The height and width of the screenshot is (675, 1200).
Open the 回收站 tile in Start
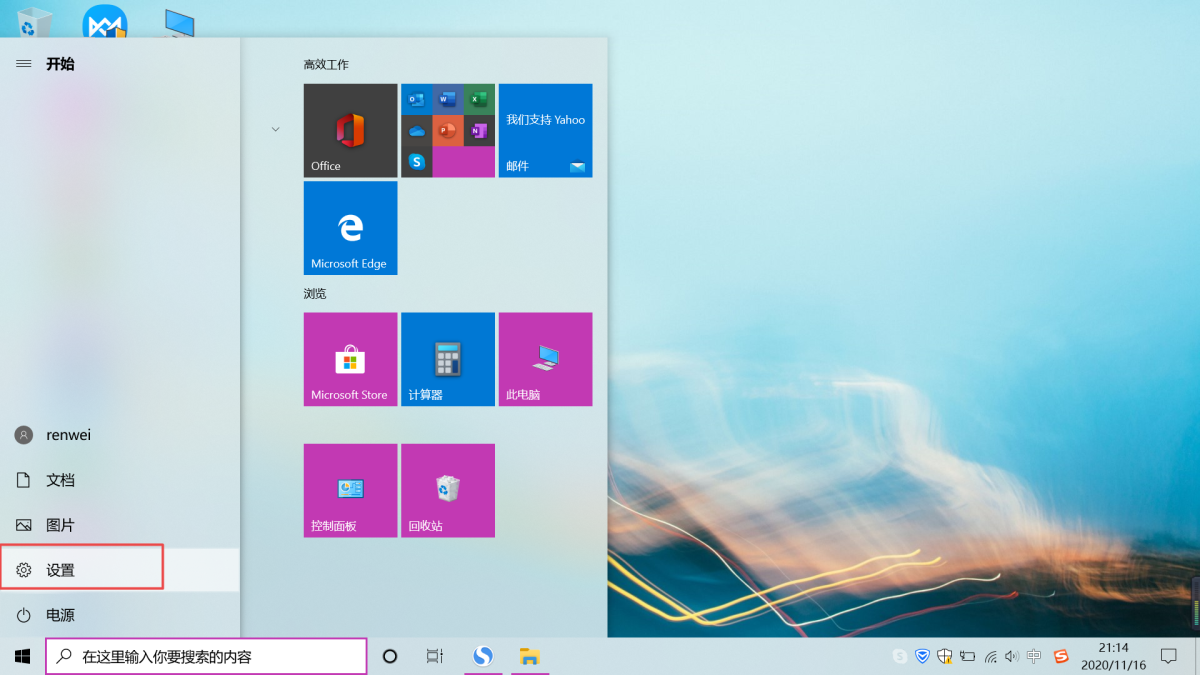(x=447, y=490)
